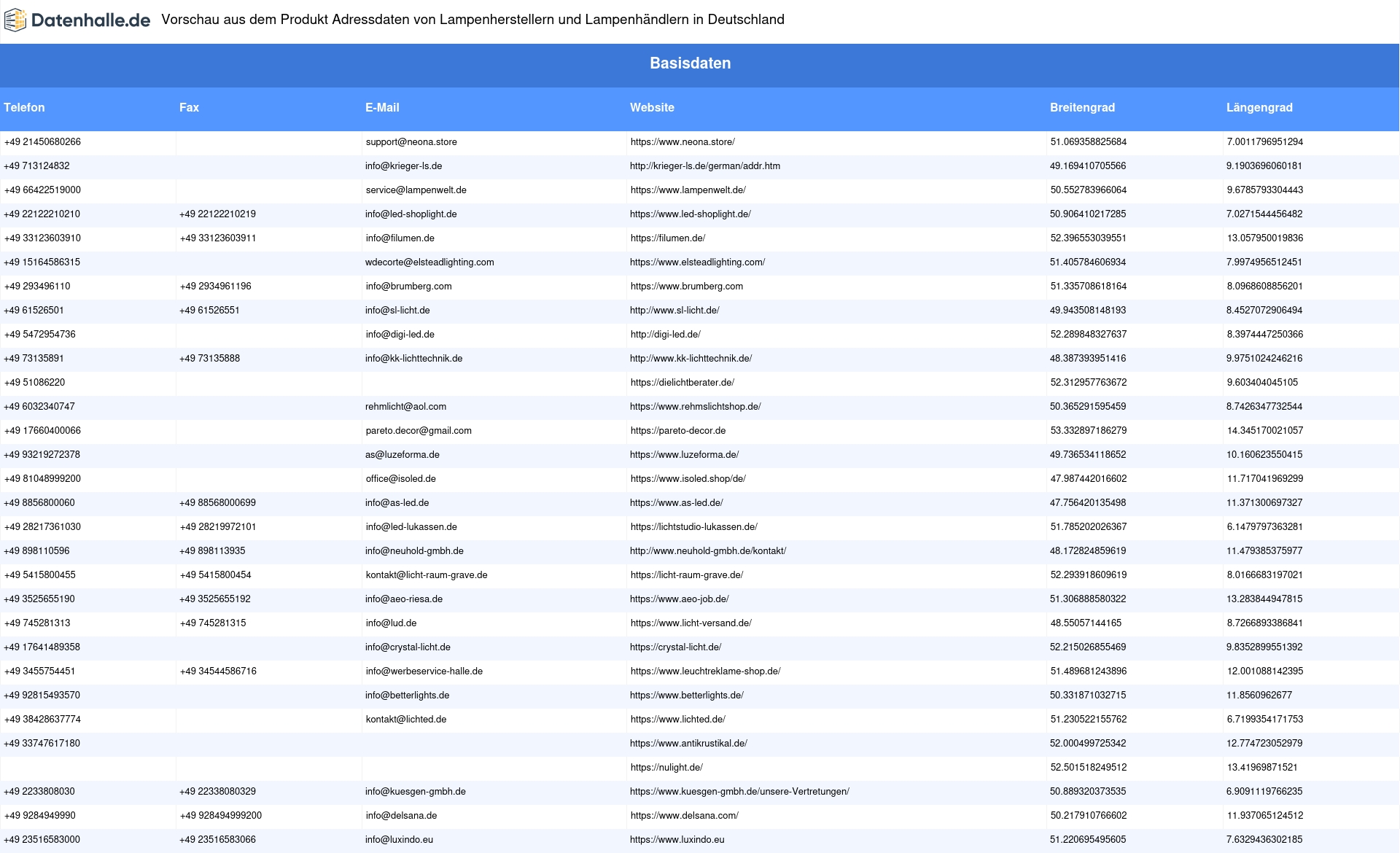Screen dimensions: 1400x853
Task: Click rehmlicht@aol.com email
Action: (405, 407)
